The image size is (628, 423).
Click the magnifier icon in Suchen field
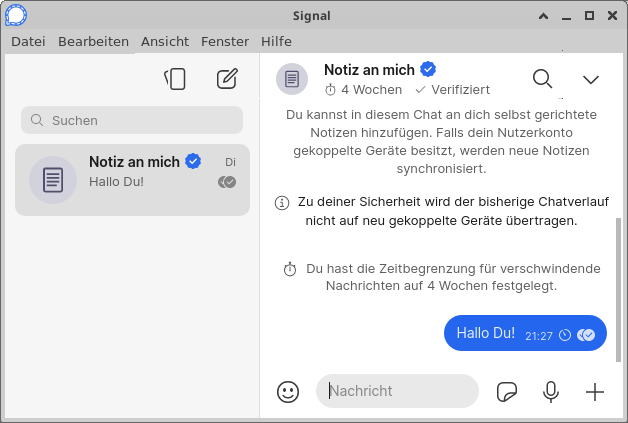click(x=37, y=120)
